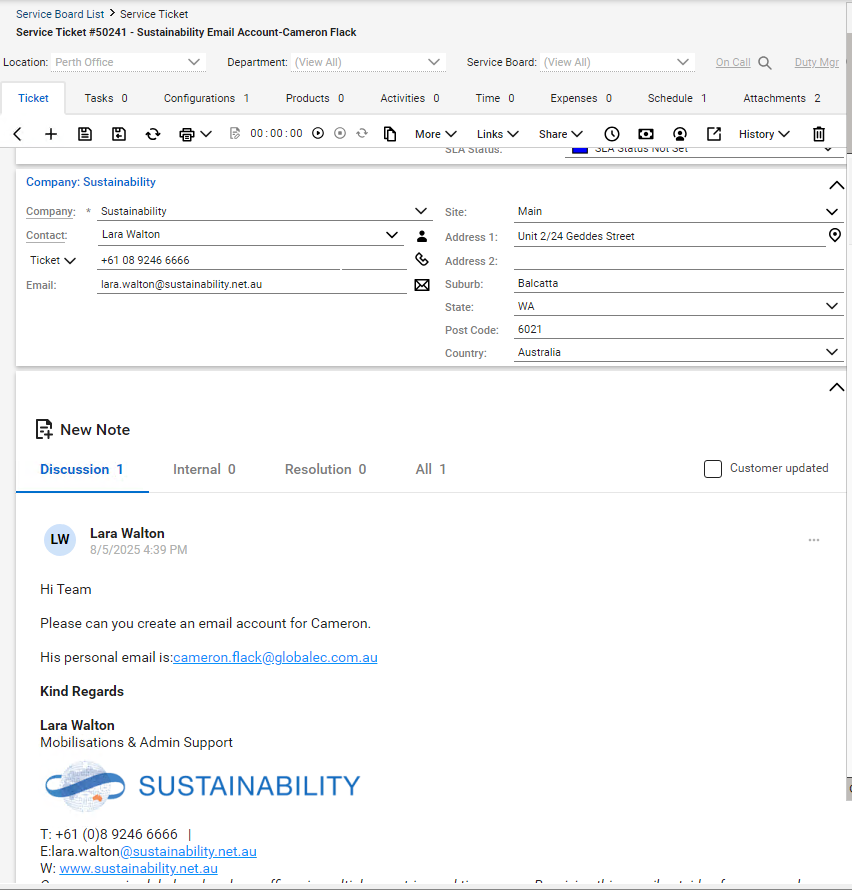Click the Sustainability logo in the signature
Screen dimensions: 852x890
pyautogui.click(x=202, y=786)
